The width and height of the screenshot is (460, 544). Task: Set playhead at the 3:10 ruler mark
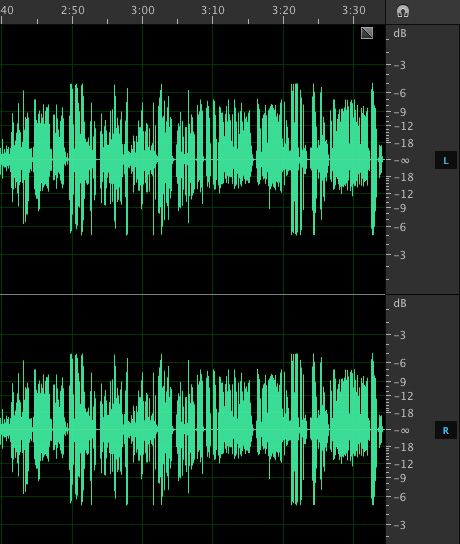[x=213, y=10]
